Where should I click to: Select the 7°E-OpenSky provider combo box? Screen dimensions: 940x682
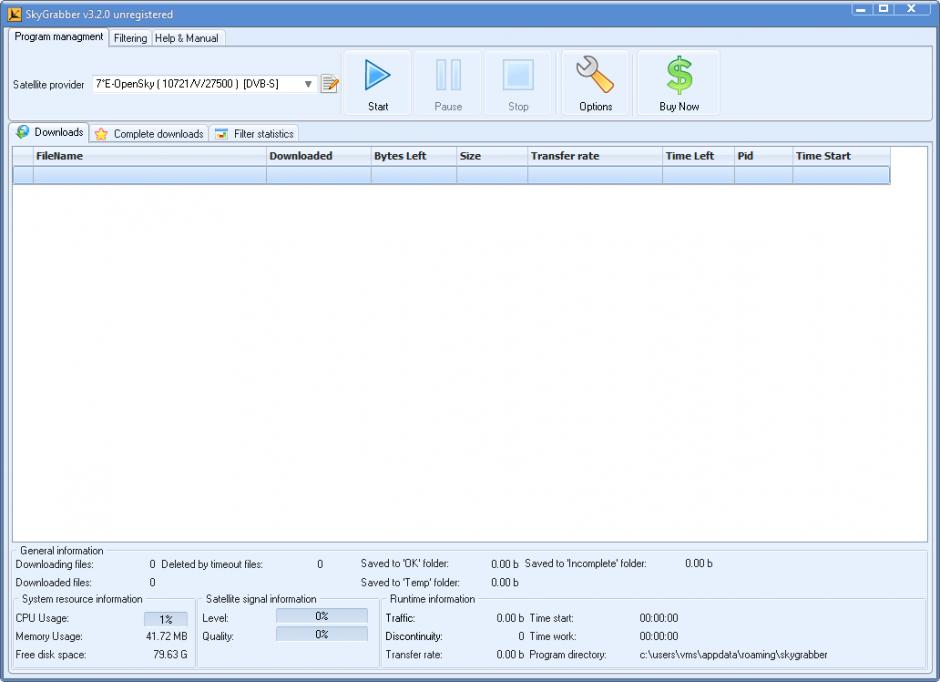click(x=204, y=84)
